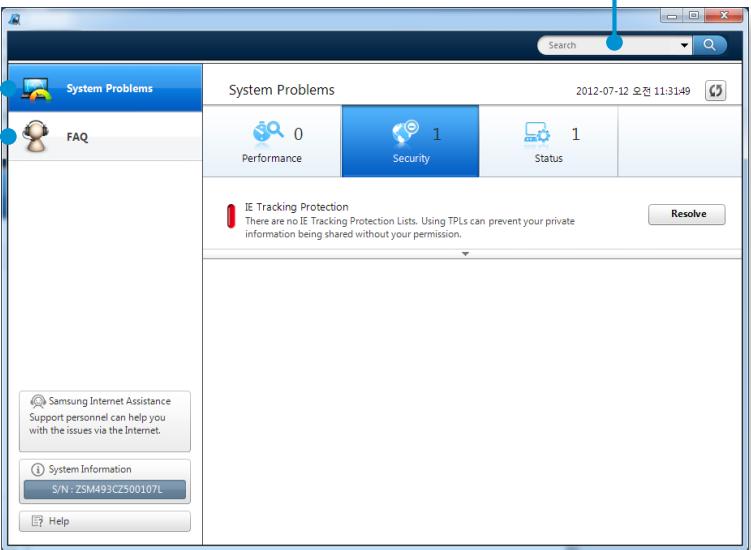Click the S/N serial number bar
The image size is (751, 550).
coord(105,490)
